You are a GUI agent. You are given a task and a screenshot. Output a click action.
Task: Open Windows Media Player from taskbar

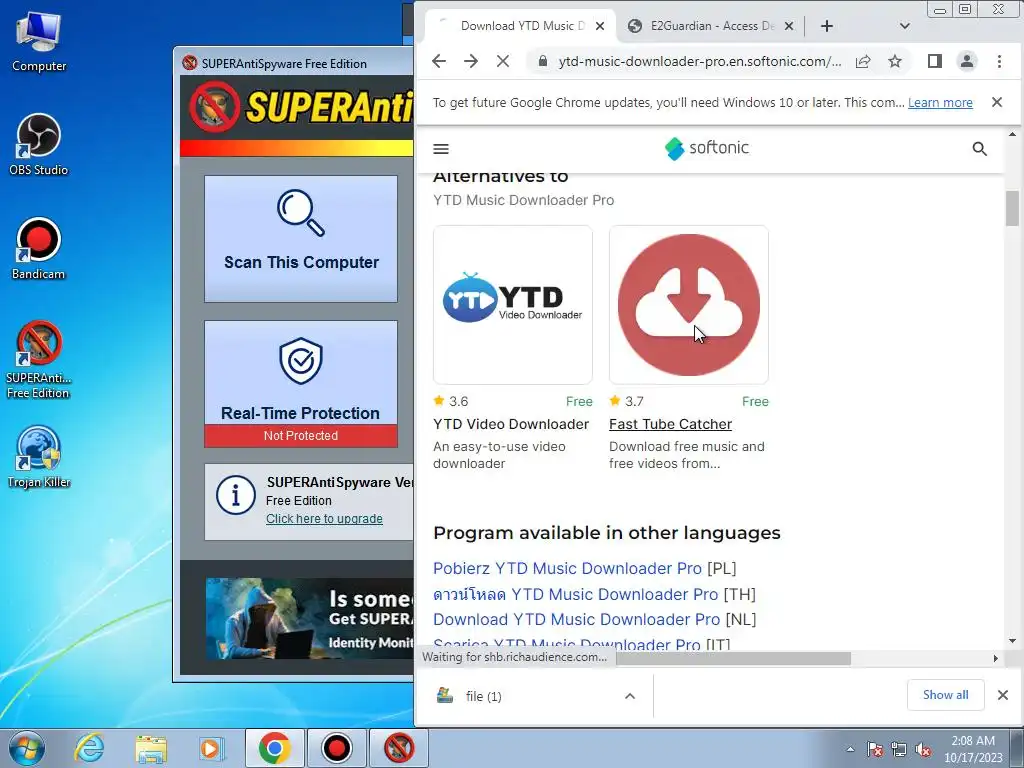point(212,748)
